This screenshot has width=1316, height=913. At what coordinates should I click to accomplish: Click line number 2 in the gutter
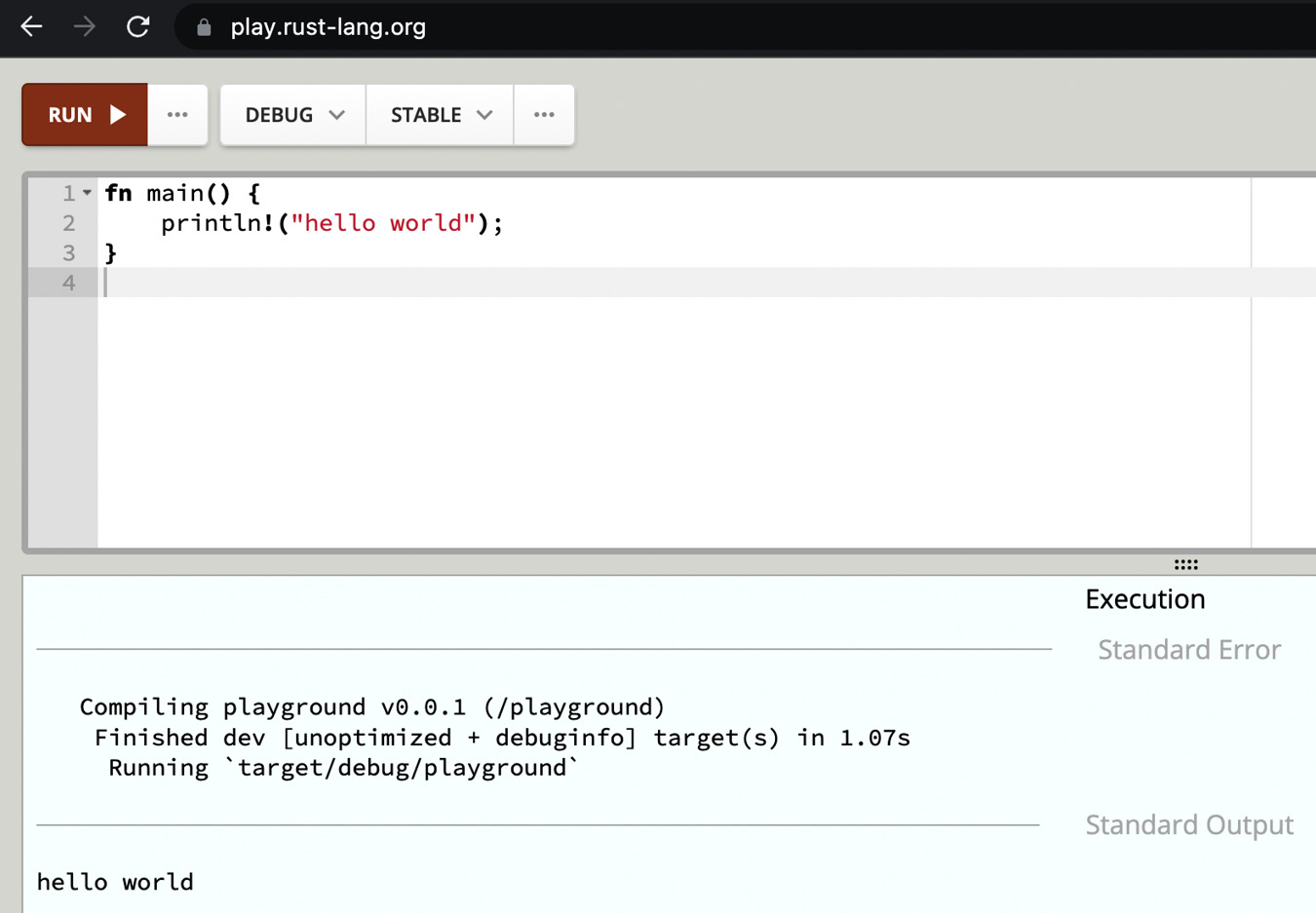coord(68,223)
